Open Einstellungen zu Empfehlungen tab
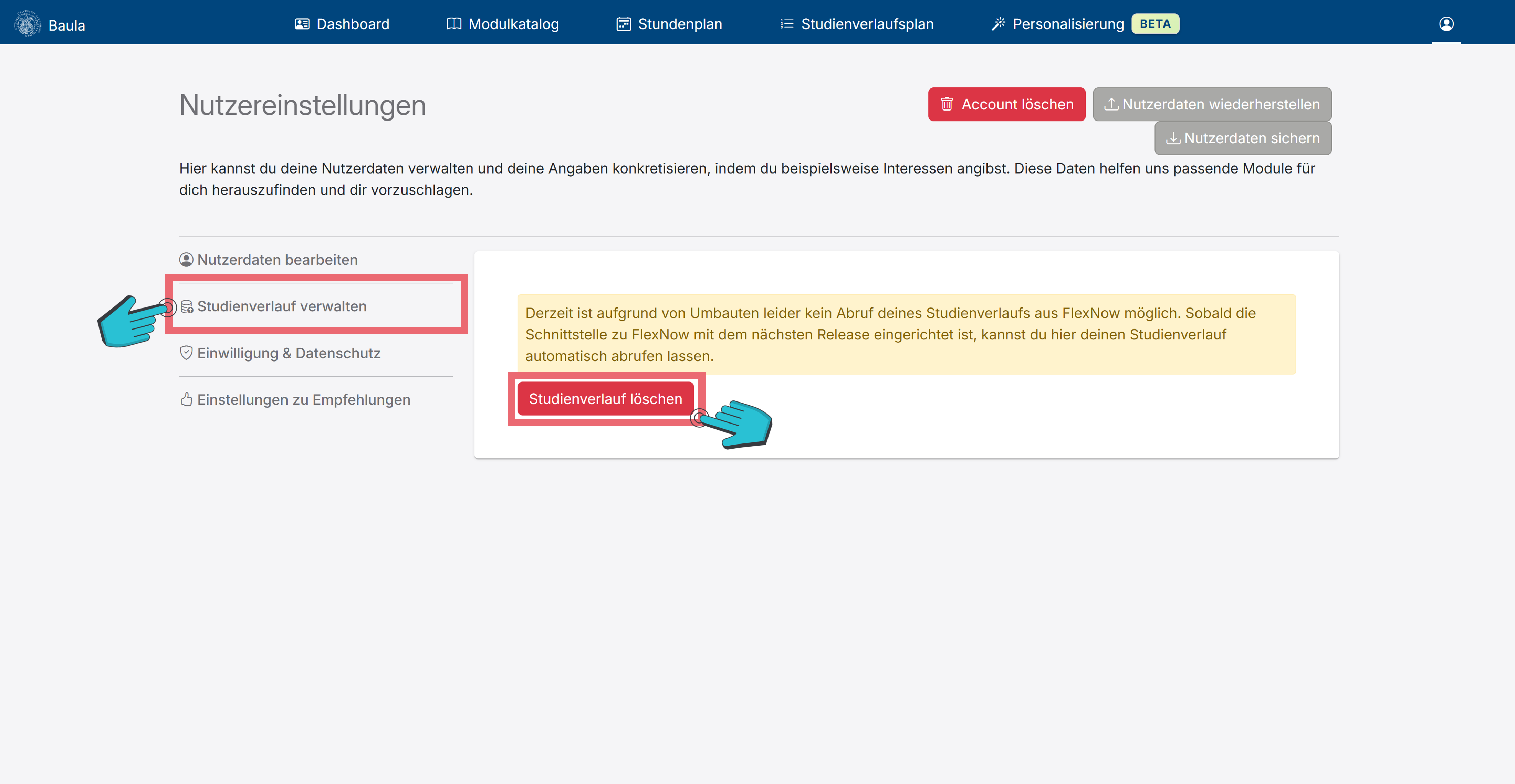 pyautogui.click(x=316, y=399)
